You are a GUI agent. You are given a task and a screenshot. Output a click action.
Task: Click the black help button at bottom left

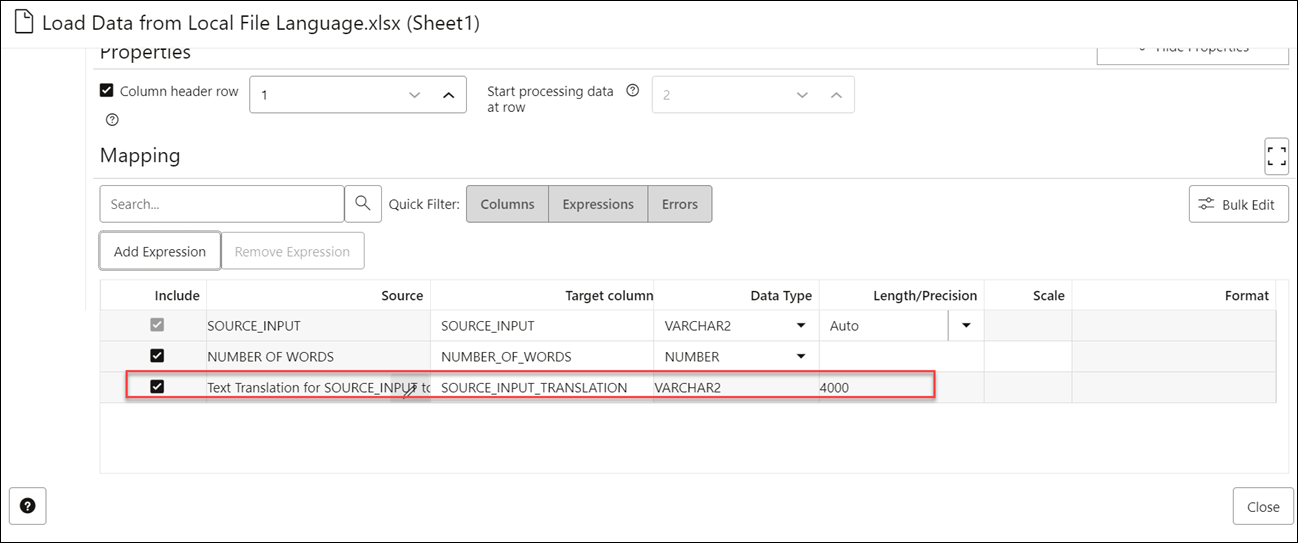[x=27, y=506]
